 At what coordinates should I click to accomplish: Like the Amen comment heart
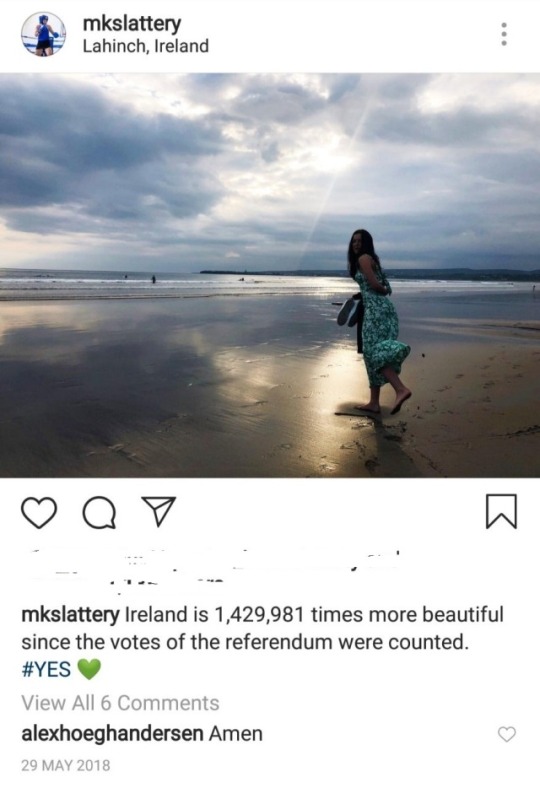[x=507, y=734]
